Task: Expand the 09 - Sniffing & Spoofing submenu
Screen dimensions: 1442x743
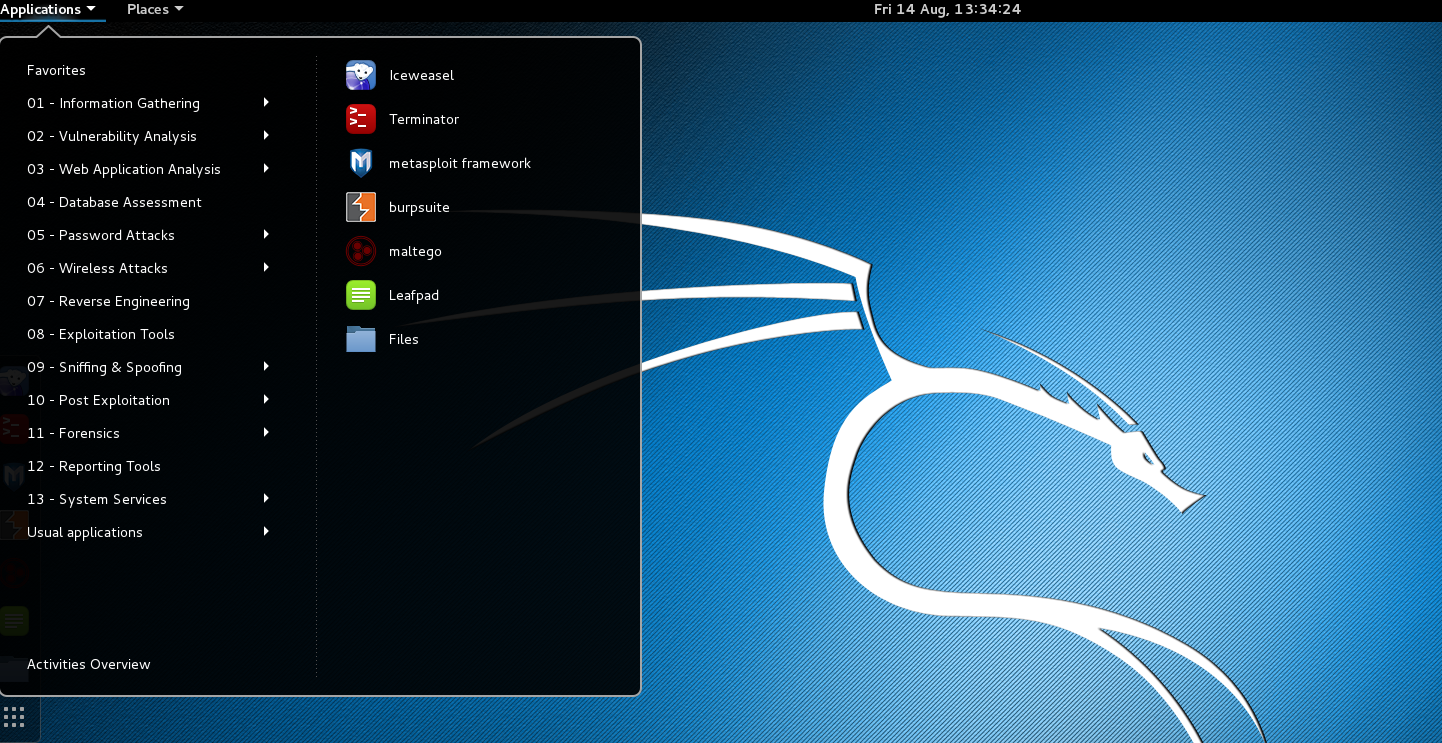Action: tap(105, 367)
